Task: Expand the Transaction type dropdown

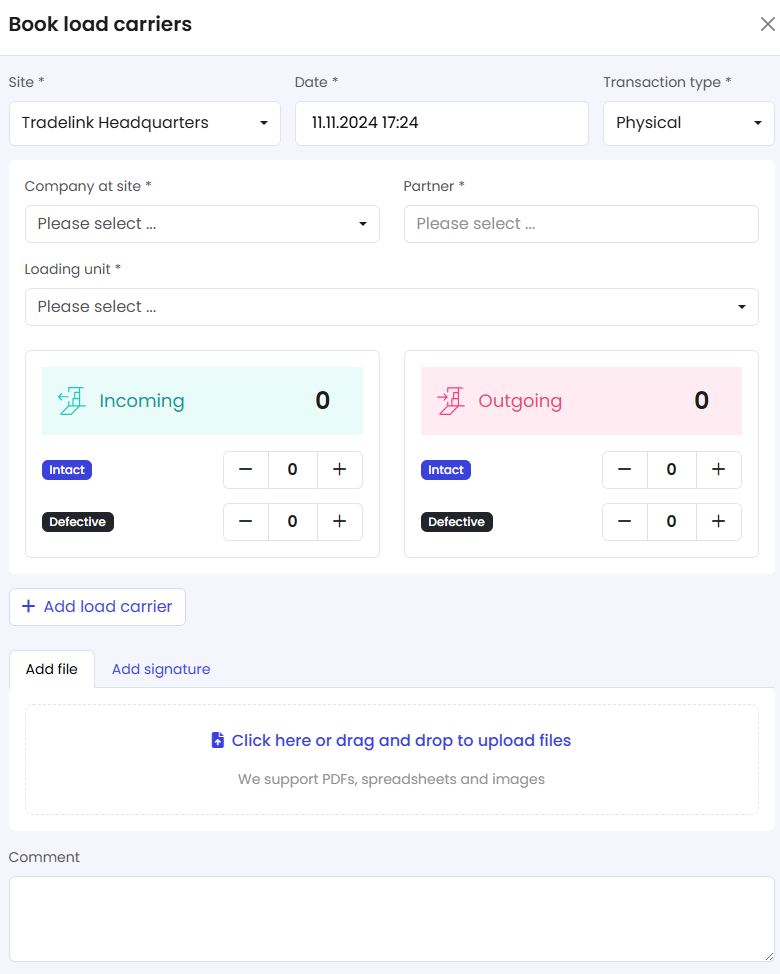Action: click(x=688, y=123)
